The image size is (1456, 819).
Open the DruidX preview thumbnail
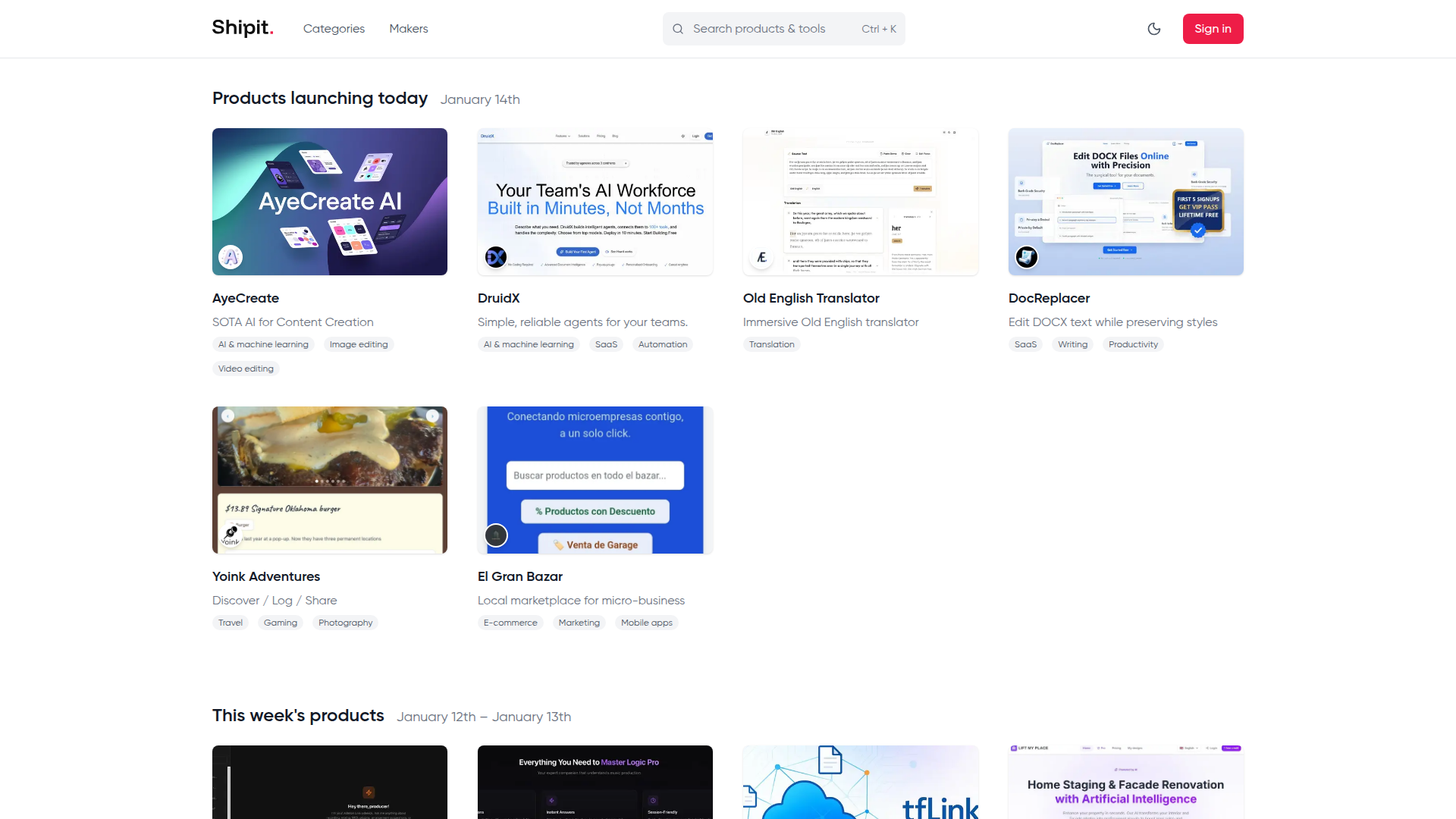click(x=595, y=202)
